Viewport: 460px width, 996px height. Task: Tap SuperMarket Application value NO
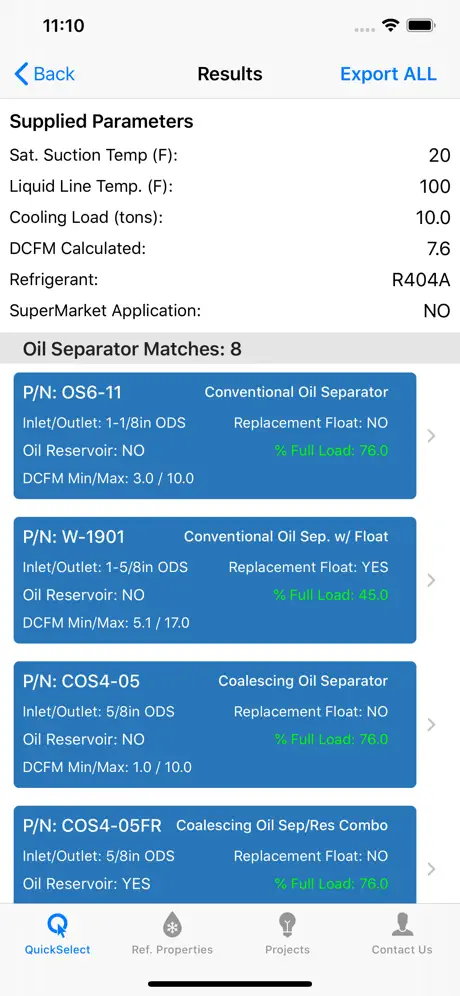[437, 311]
